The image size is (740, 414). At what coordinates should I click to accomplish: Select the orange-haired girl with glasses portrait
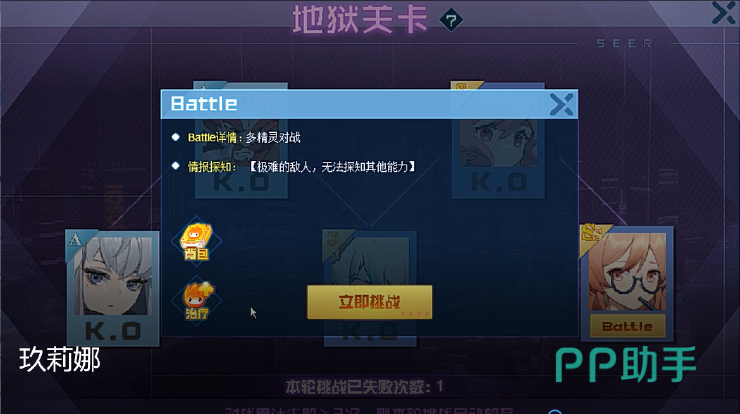pos(627,271)
